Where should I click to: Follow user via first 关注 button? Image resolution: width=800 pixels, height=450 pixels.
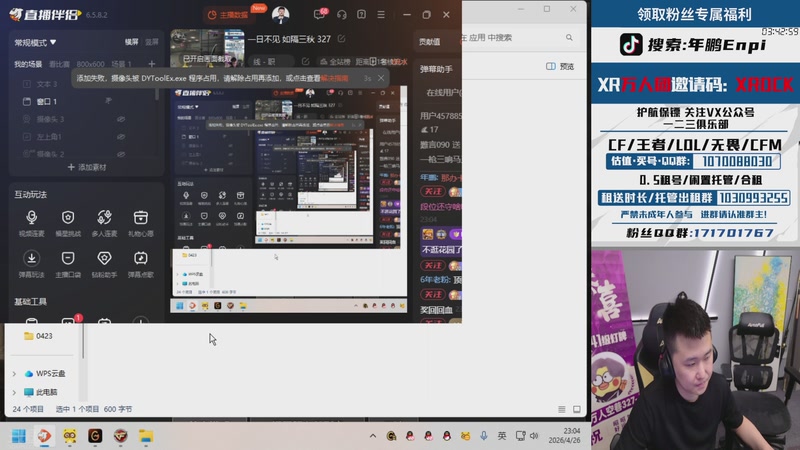coord(433,191)
